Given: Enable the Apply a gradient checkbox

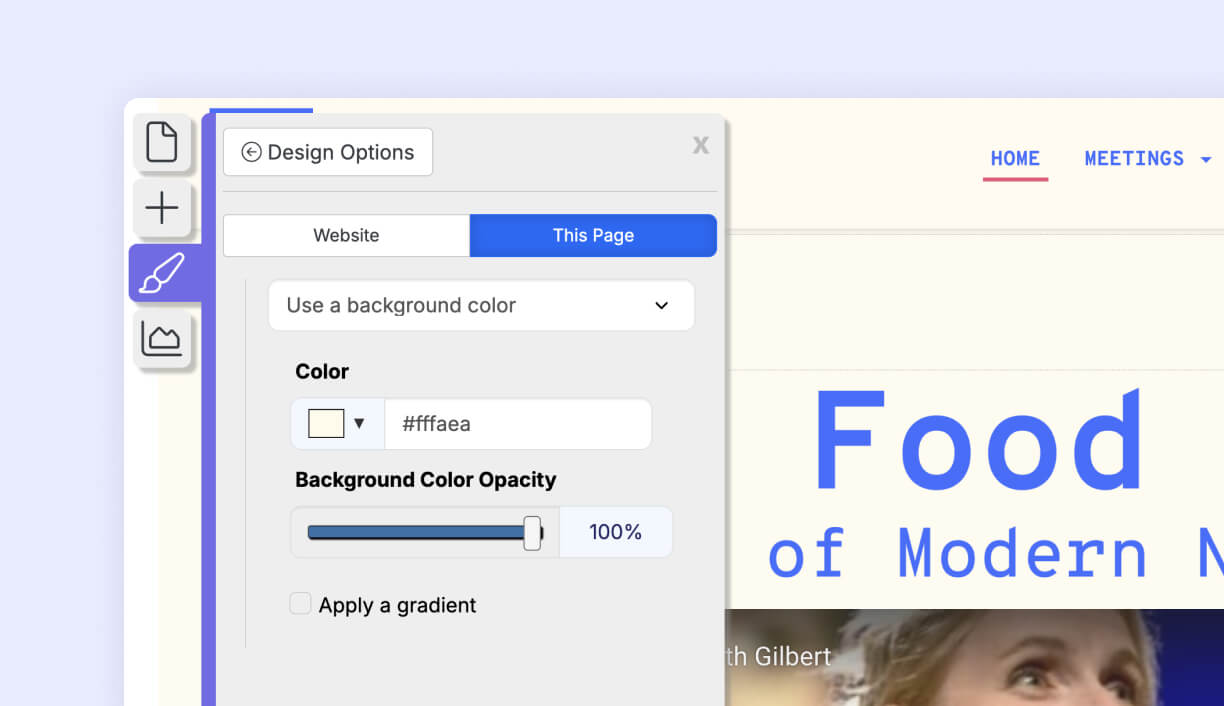Looking at the screenshot, I should tap(300, 603).
